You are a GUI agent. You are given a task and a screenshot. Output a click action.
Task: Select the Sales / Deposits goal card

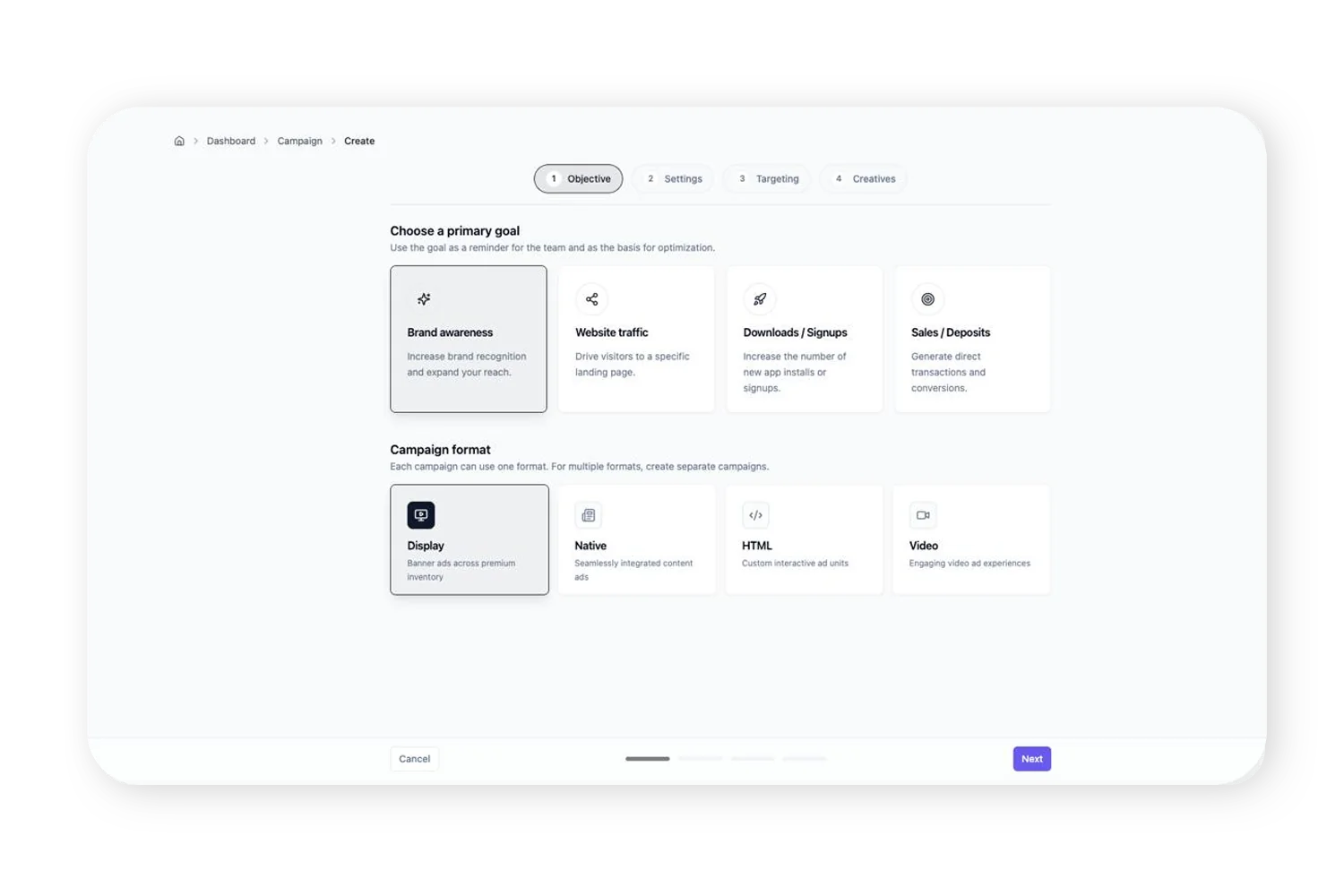(x=972, y=339)
